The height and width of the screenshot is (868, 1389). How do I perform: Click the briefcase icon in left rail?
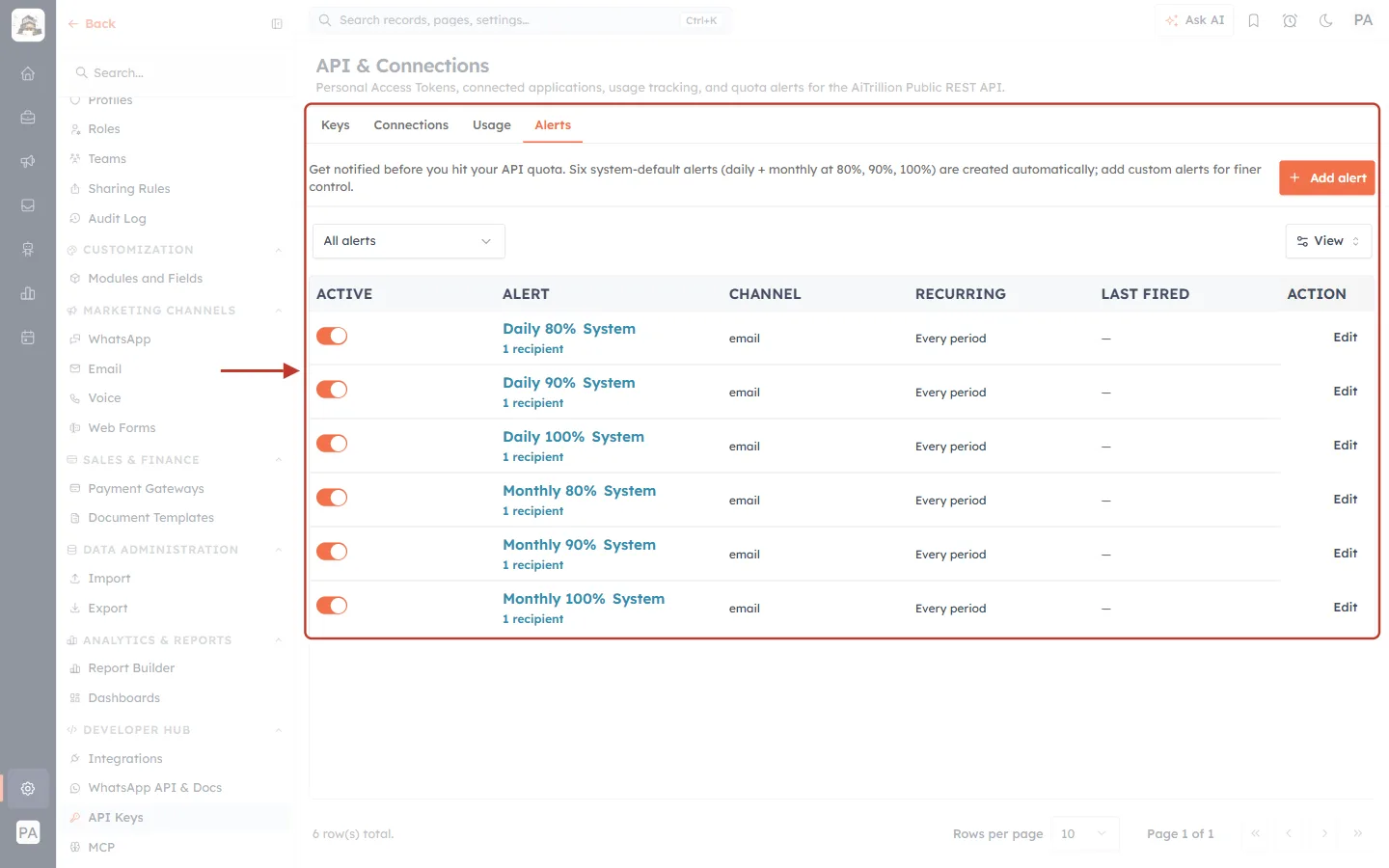pos(28,117)
